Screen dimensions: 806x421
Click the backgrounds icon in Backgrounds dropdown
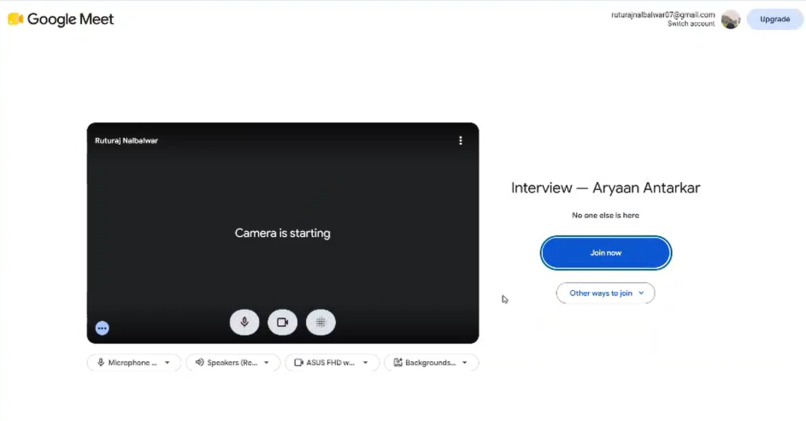398,362
